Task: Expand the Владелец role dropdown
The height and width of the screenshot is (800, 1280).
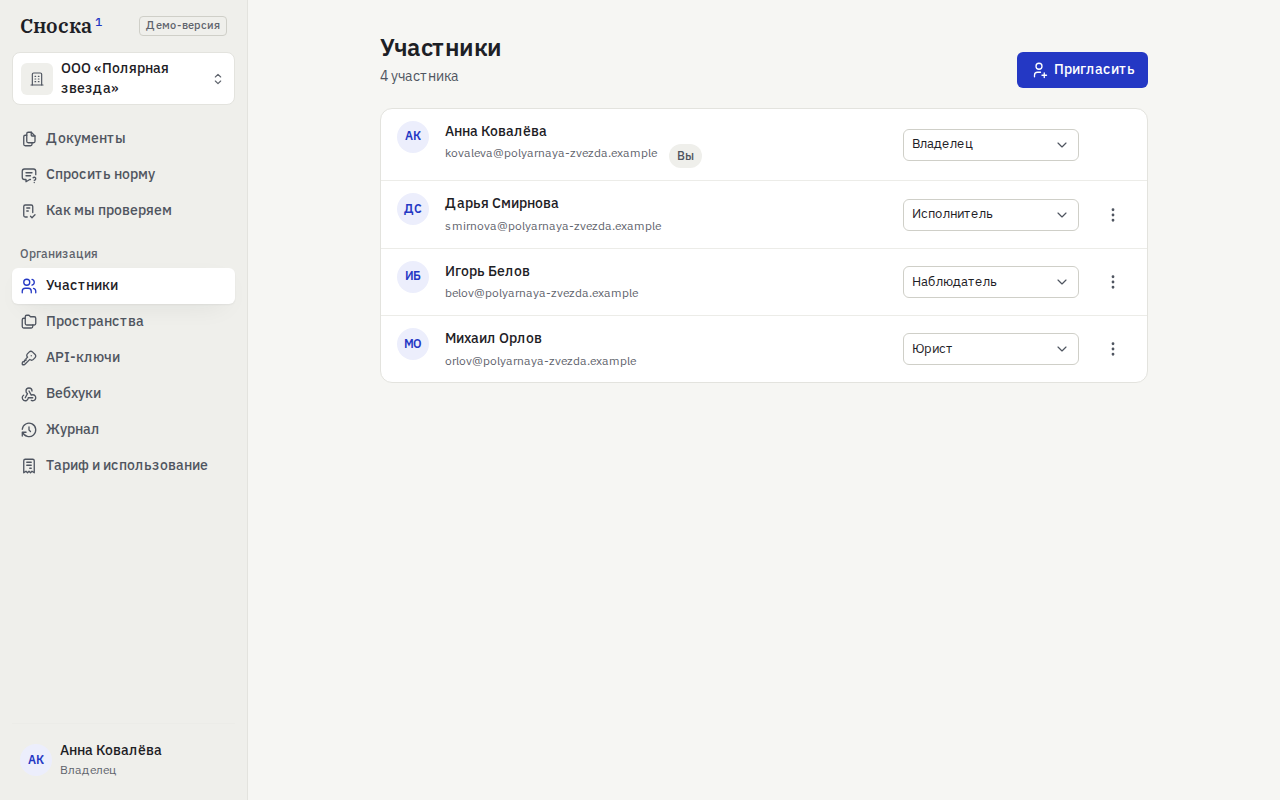Action: pos(991,145)
